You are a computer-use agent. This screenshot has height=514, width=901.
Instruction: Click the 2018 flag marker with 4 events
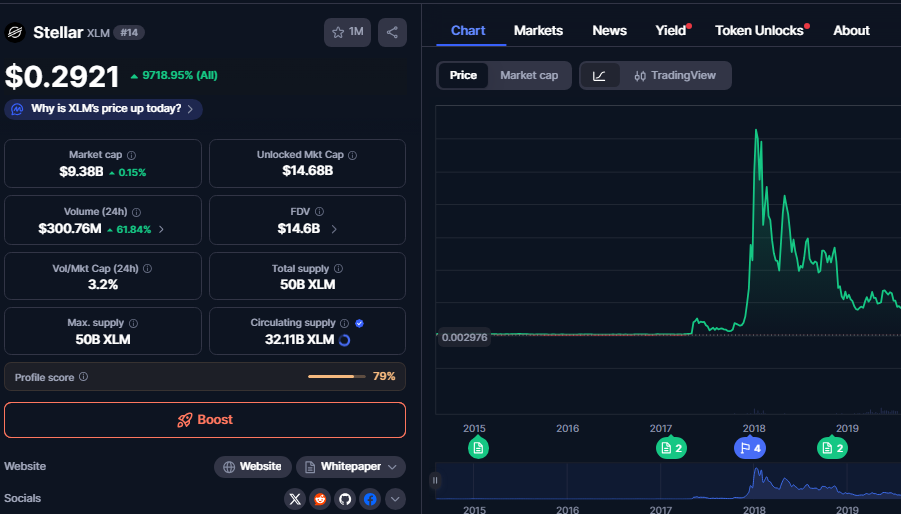pyautogui.click(x=750, y=448)
